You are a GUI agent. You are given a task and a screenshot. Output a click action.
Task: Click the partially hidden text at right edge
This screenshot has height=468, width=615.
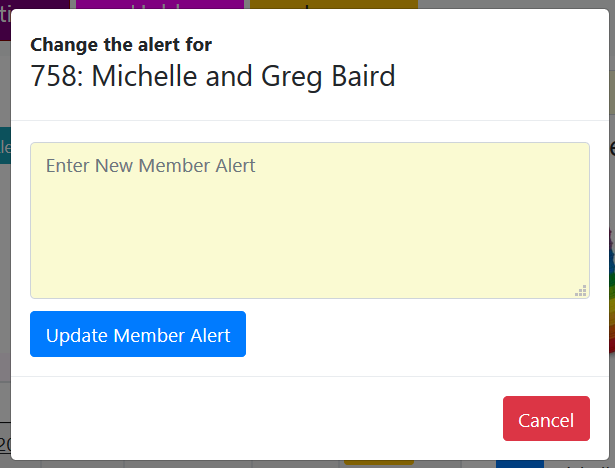[611, 150]
